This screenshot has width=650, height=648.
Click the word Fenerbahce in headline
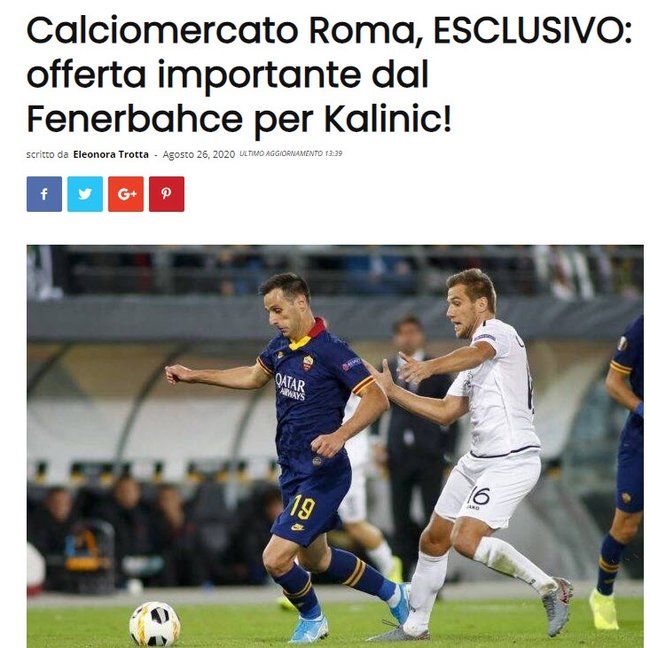click(134, 118)
